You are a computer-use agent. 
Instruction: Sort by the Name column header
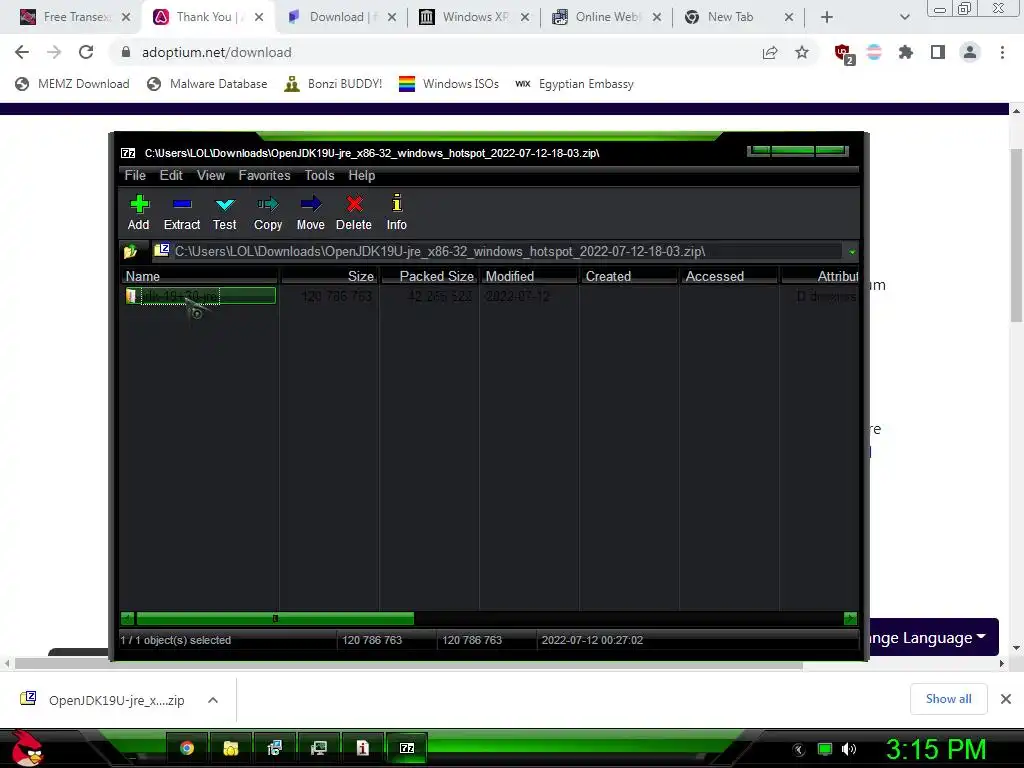click(200, 276)
